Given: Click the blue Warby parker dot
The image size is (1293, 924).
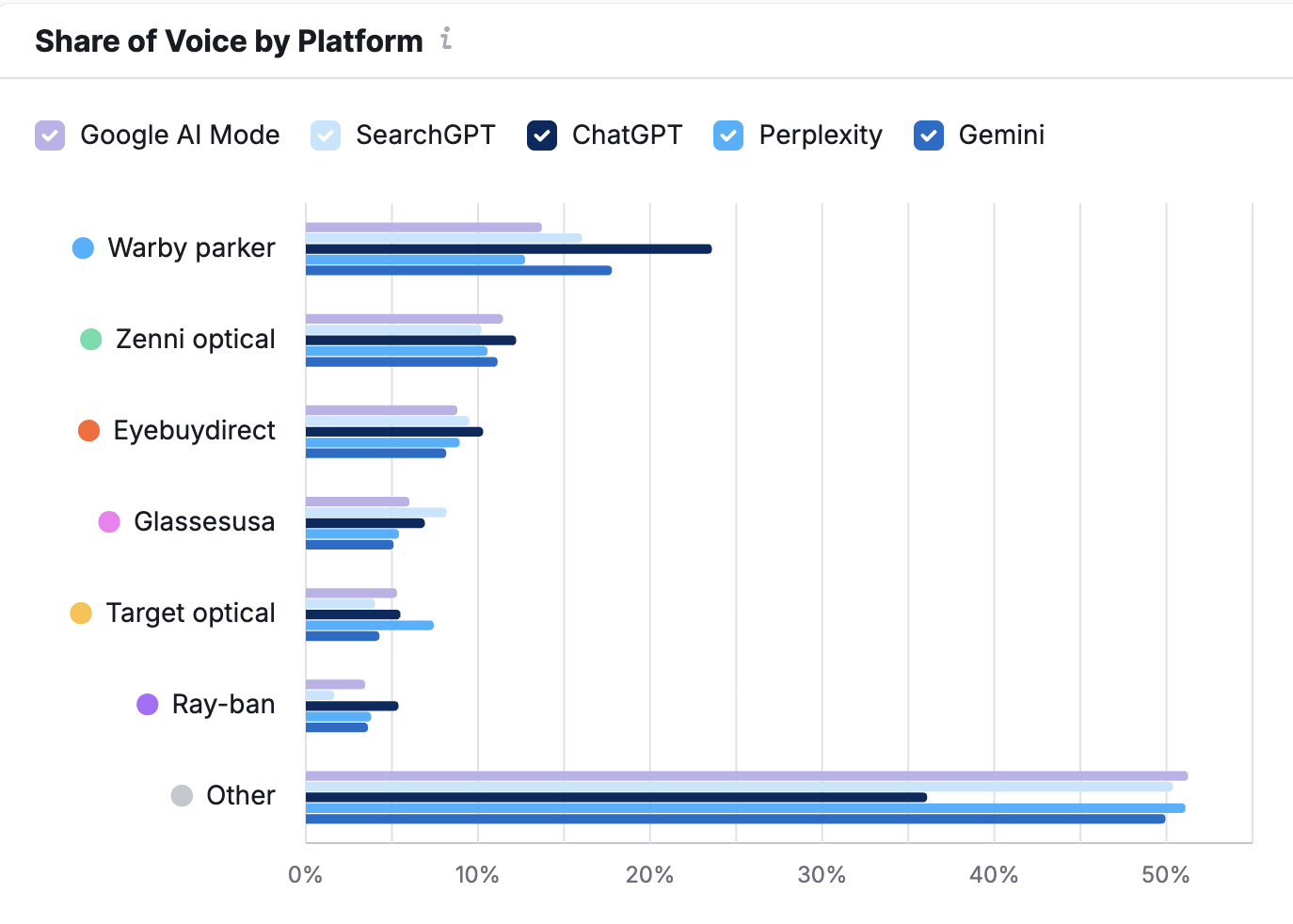Looking at the screenshot, I should (83, 248).
